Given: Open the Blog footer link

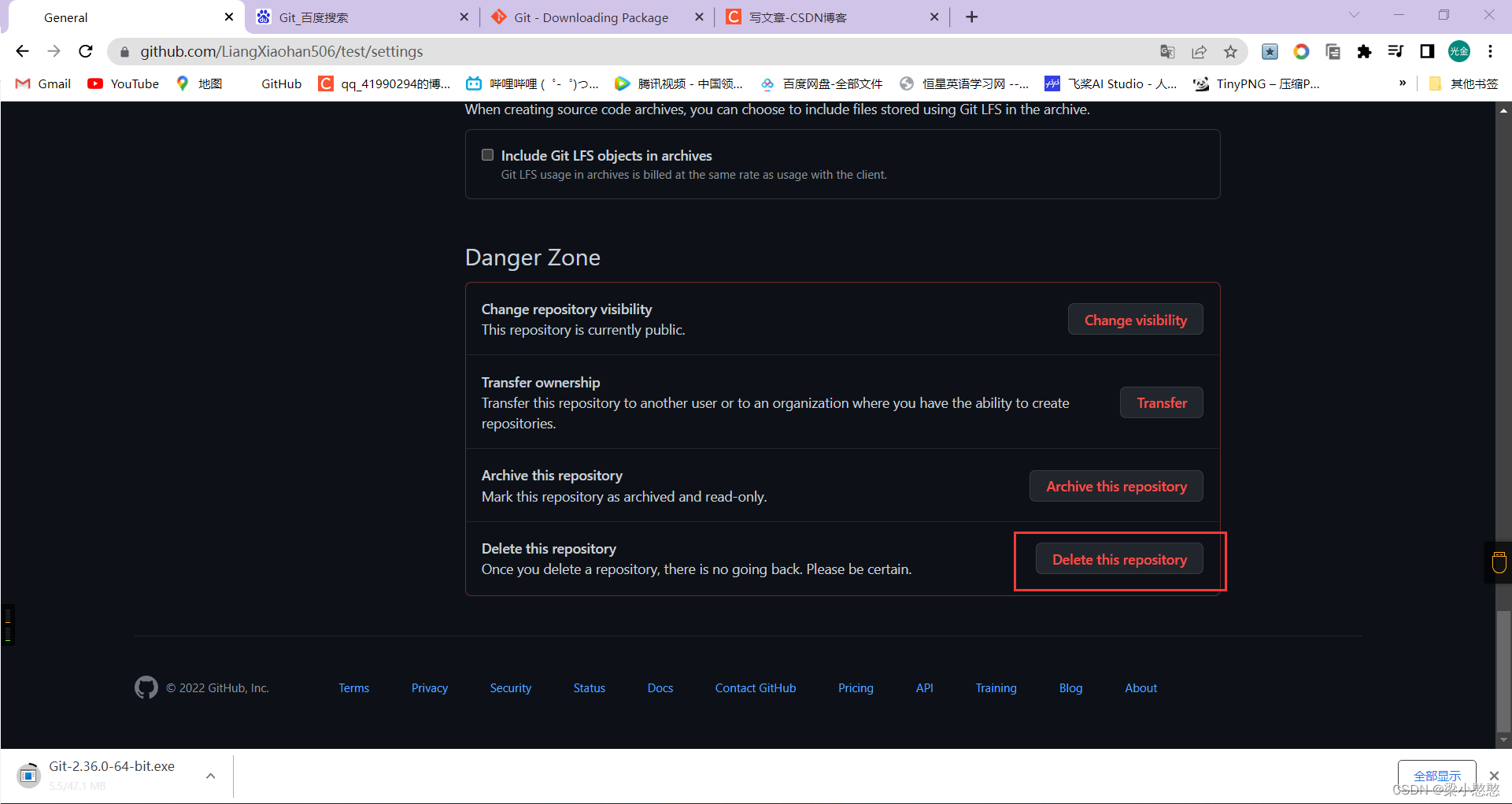Looking at the screenshot, I should coord(1070,687).
